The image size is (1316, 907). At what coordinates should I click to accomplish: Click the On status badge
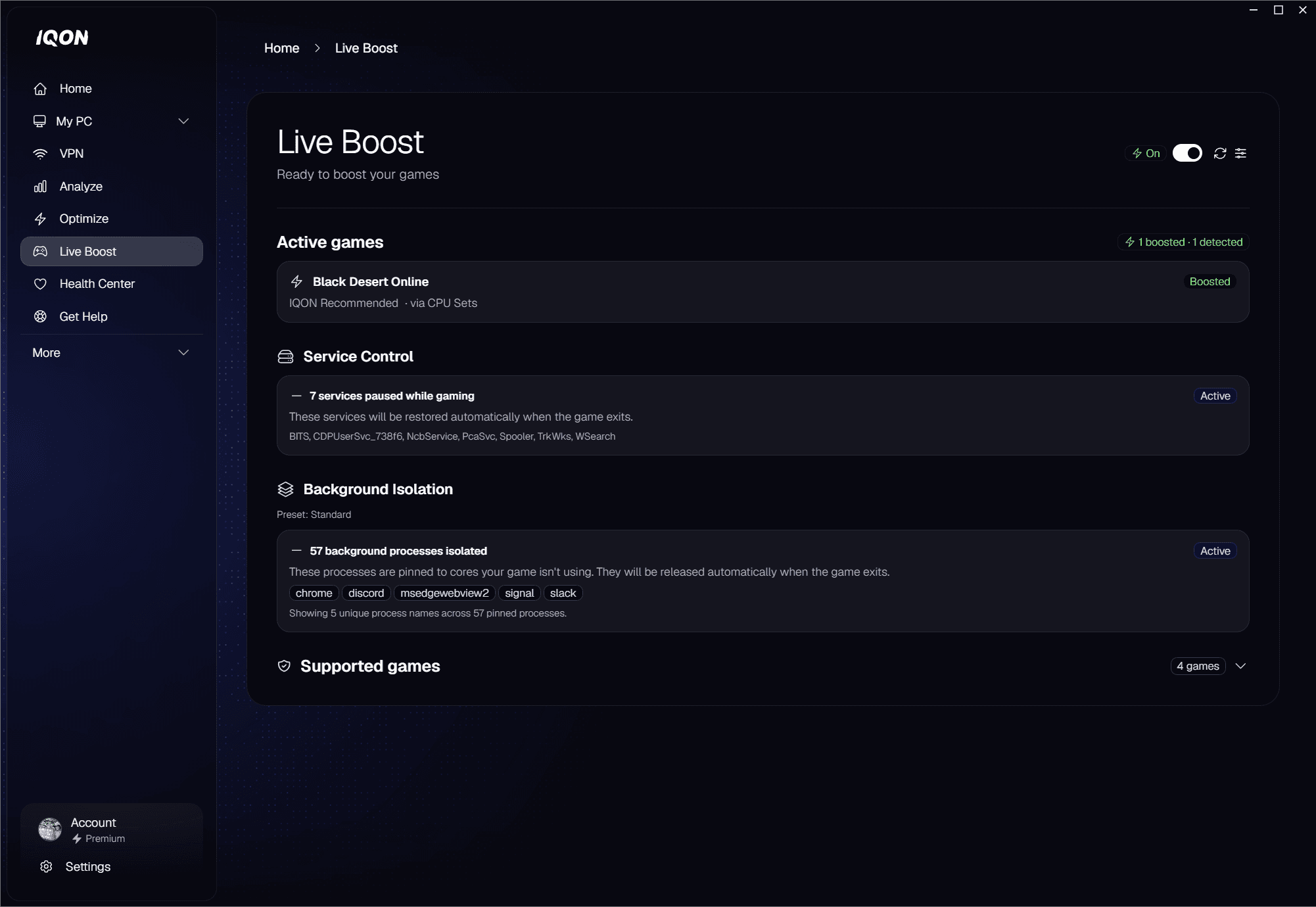1146,153
